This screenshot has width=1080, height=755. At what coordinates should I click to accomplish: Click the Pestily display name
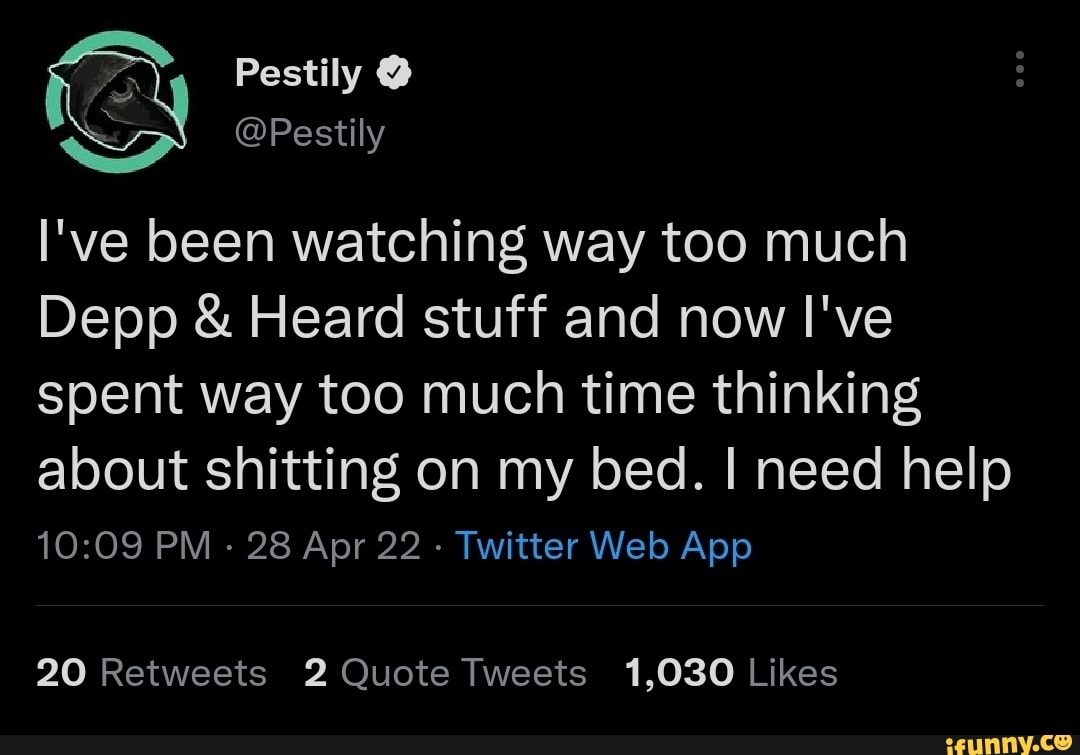point(297,72)
